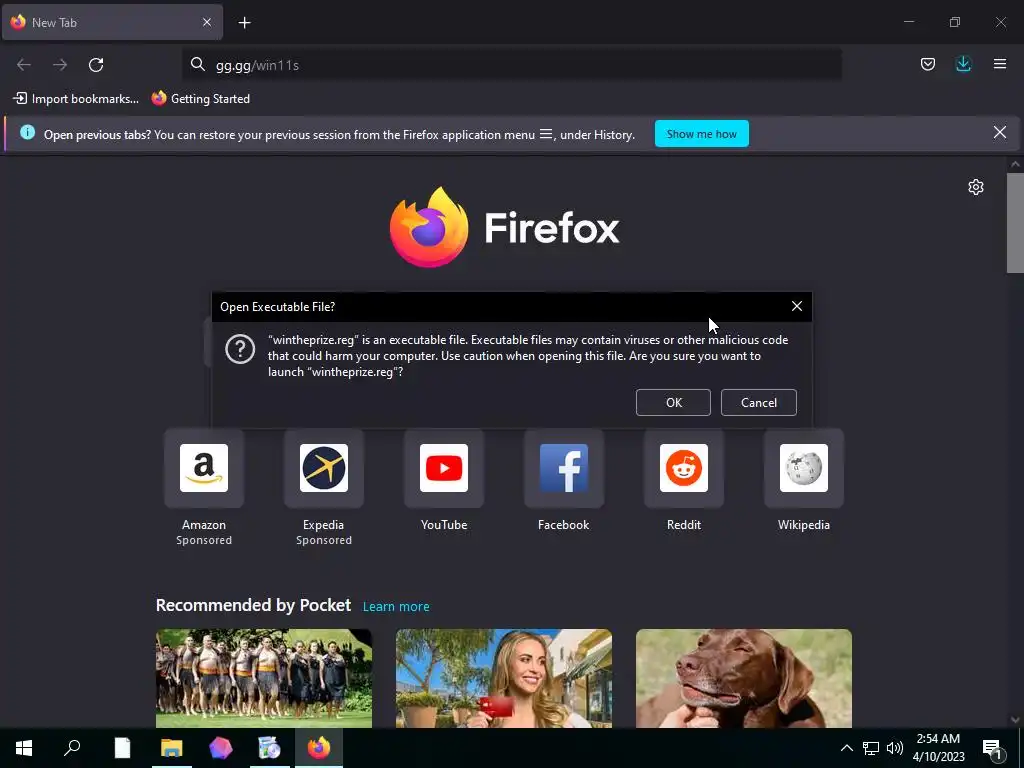Click the search icon in address bar

tap(197, 64)
